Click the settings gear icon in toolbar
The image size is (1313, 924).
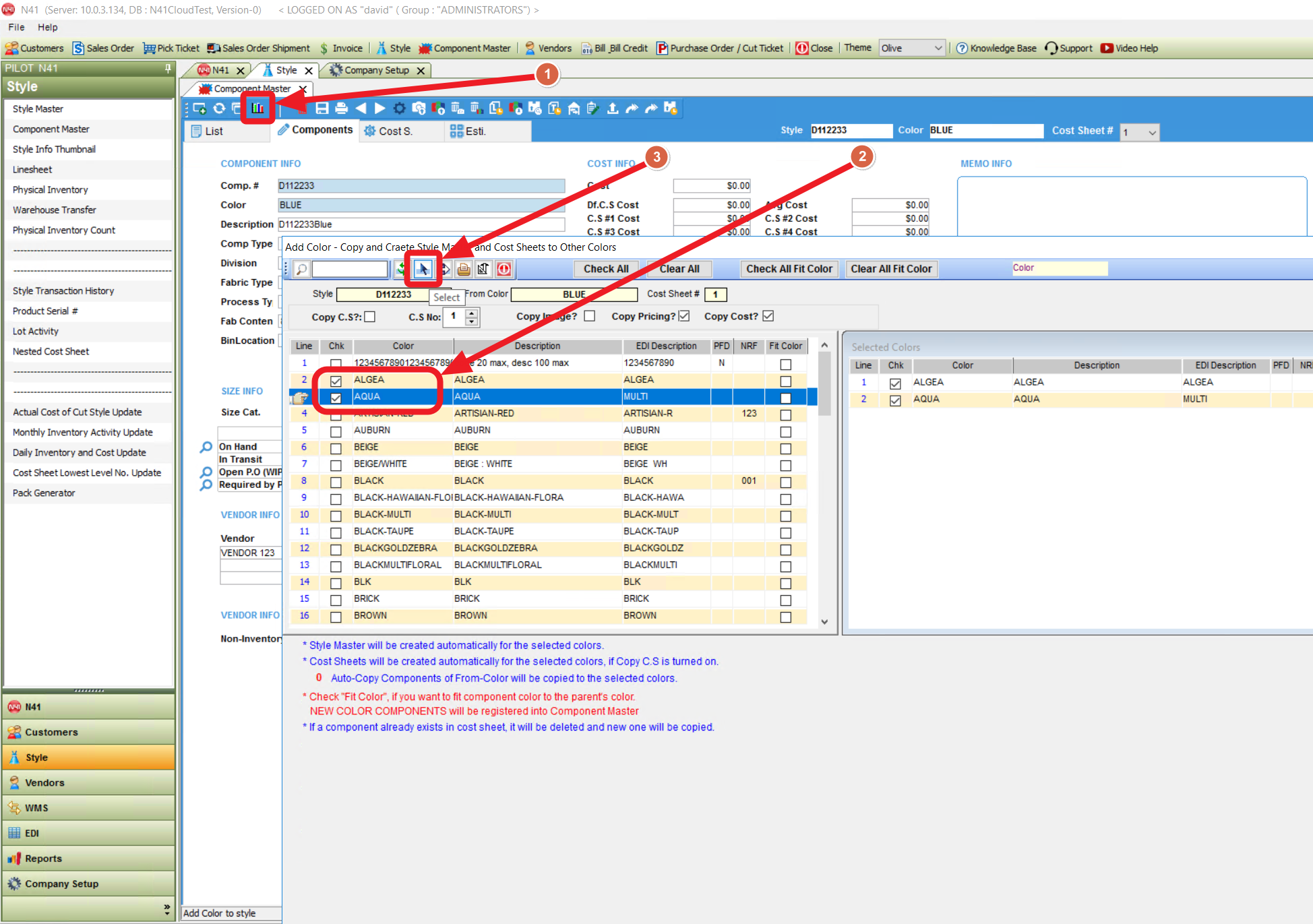click(x=400, y=109)
